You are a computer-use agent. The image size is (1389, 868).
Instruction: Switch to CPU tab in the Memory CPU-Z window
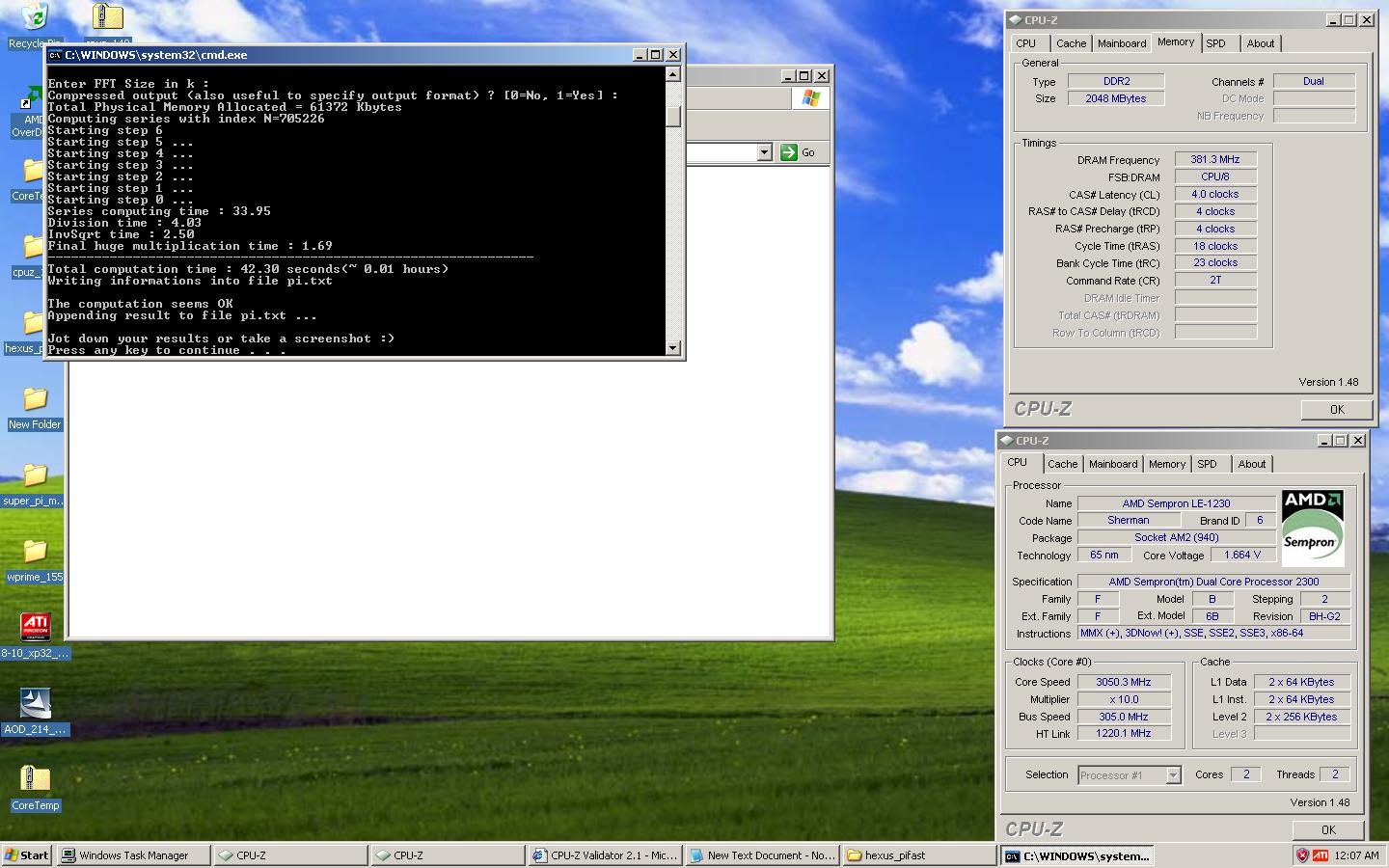[x=1026, y=43]
